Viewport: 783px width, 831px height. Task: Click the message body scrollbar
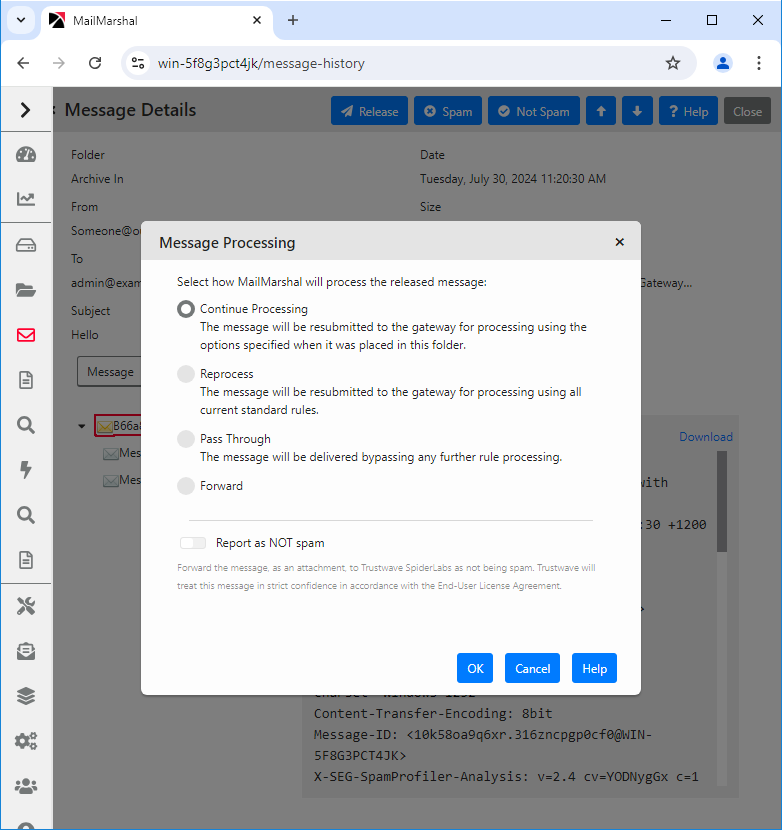tap(722, 501)
